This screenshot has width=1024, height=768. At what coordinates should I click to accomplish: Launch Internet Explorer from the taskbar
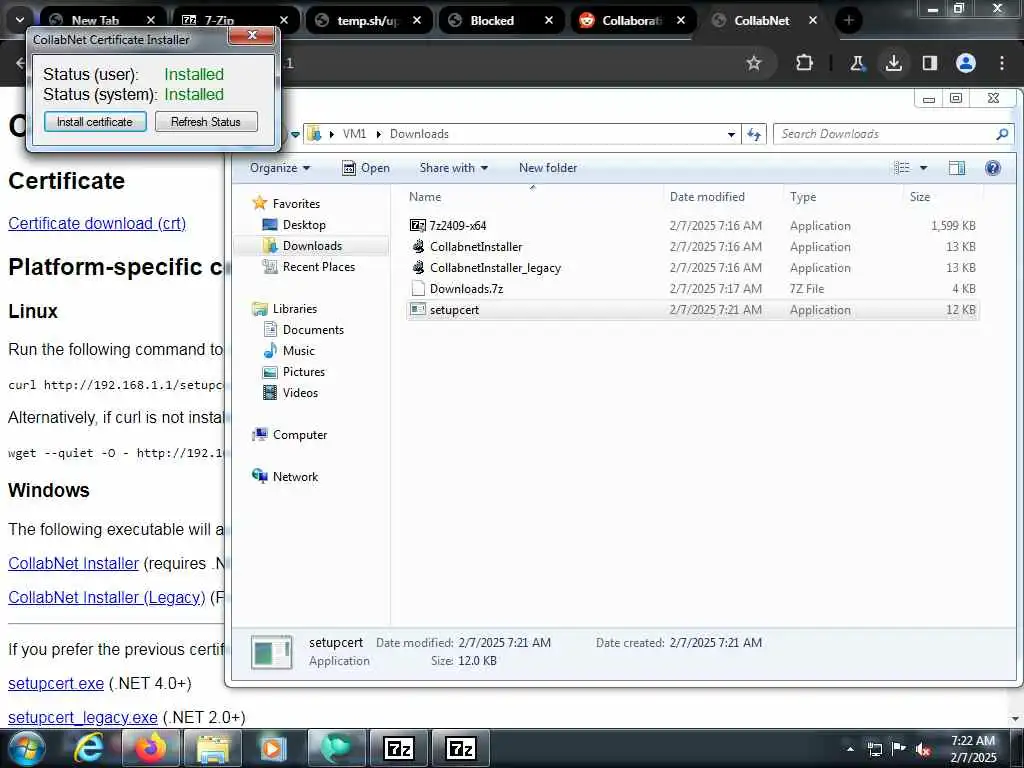(89, 748)
